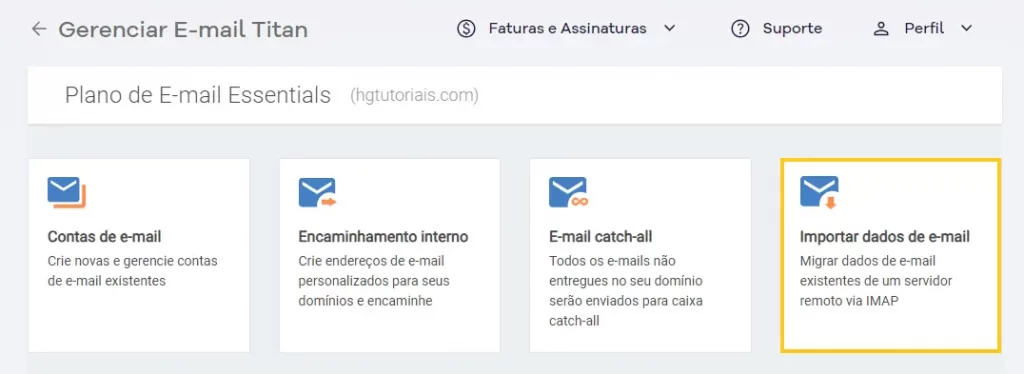Click the catch-all envelope infinity icon
1024x374 pixels.
coord(569,193)
